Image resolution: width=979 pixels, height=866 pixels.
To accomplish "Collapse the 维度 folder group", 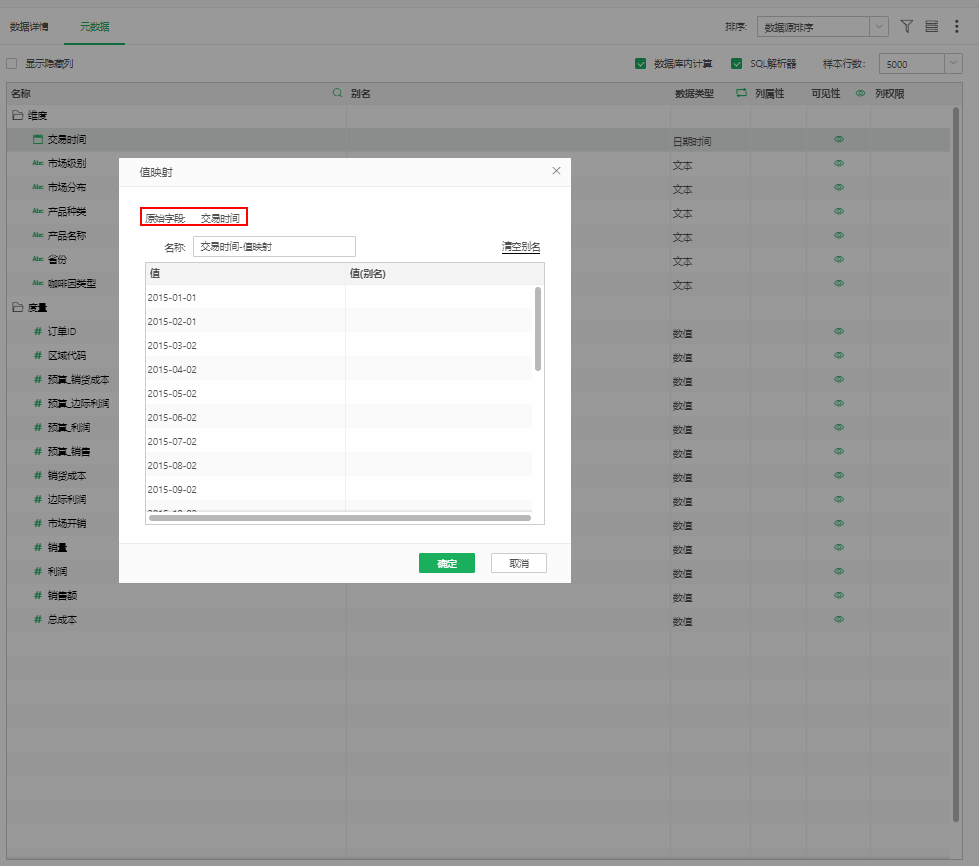I will click(x=17, y=116).
